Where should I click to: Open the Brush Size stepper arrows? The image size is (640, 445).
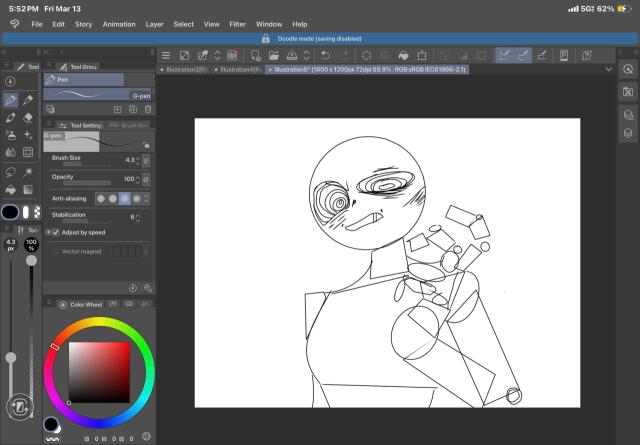137,160
